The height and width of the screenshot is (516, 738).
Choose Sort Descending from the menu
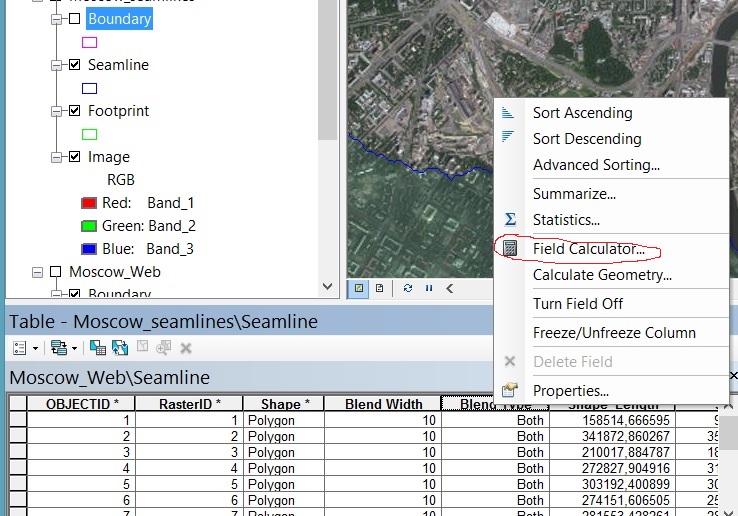[x=587, y=139]
